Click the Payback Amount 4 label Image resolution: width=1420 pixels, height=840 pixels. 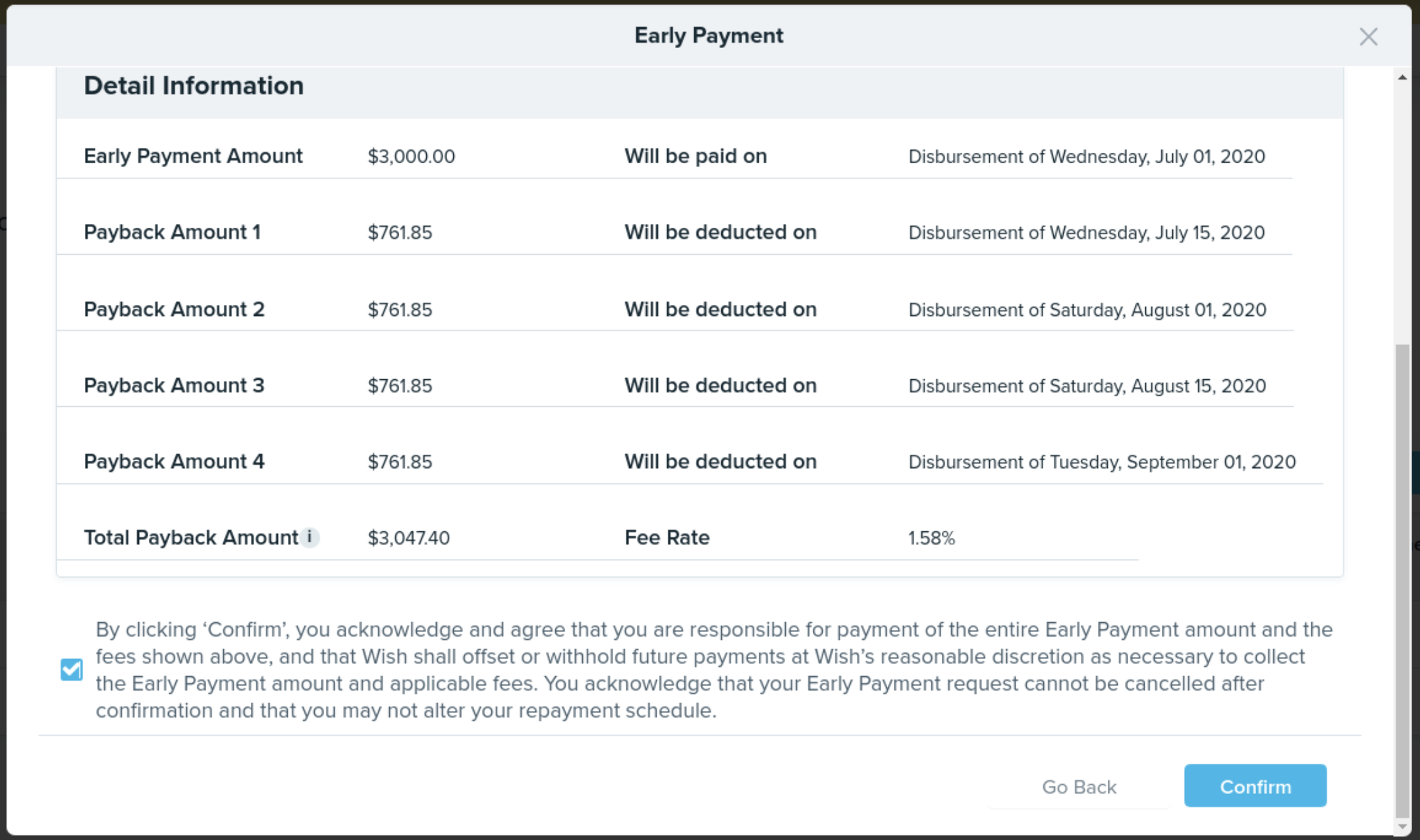click(174, 461)
